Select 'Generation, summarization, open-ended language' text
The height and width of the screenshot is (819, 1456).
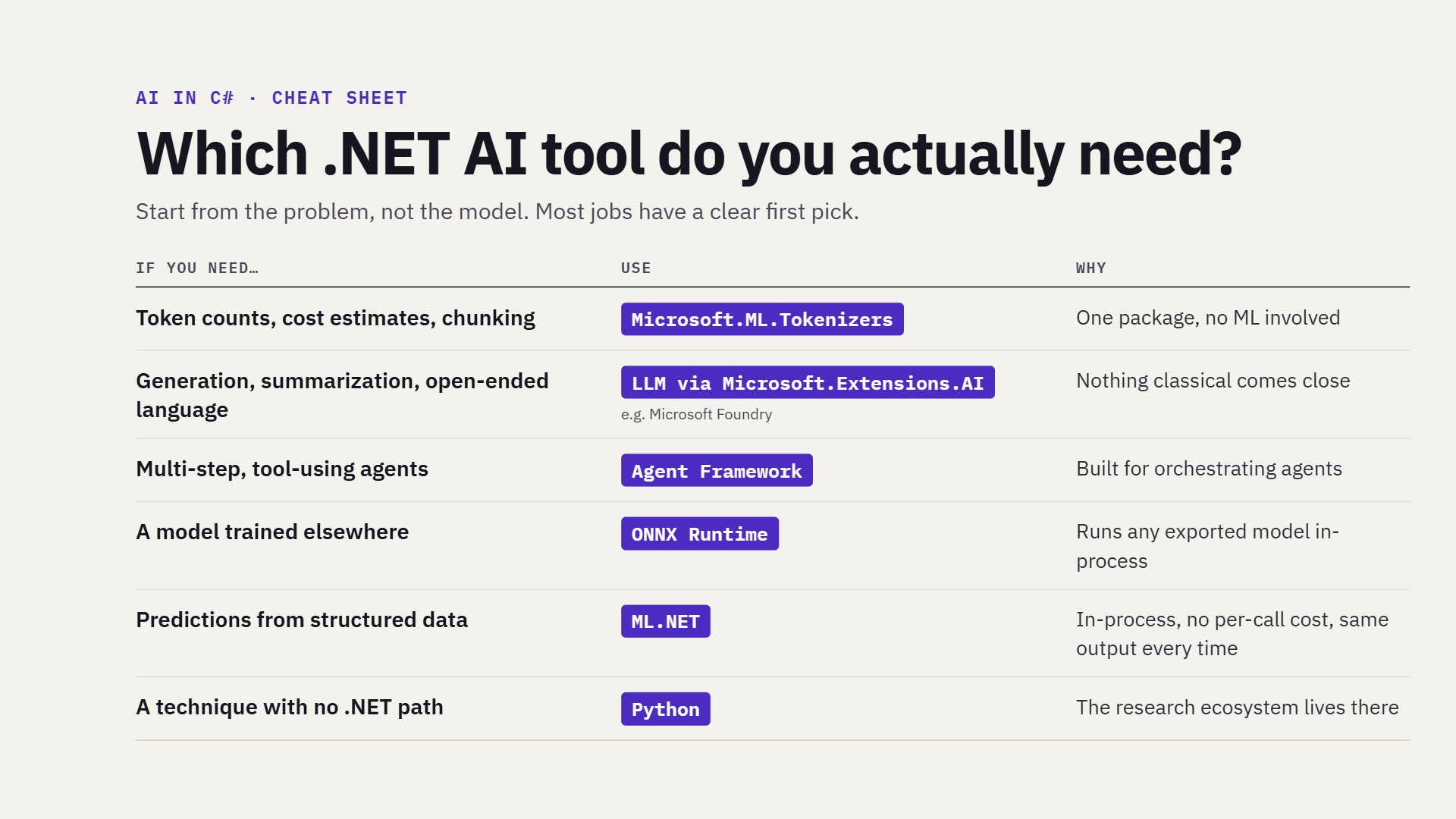(342, 395)
